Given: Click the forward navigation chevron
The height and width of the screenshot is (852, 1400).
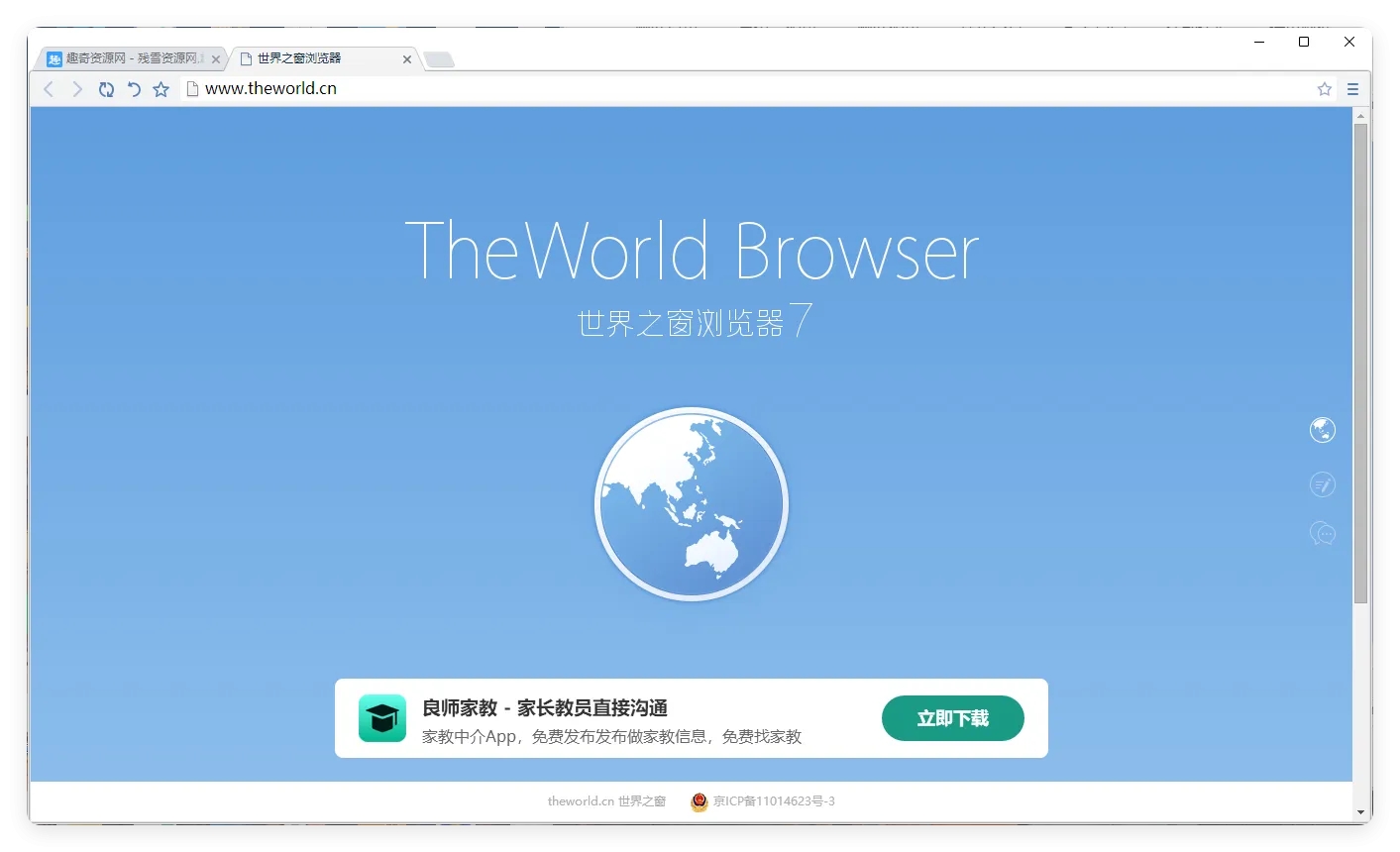Looking at the screenshot, I should click(77, 88).
